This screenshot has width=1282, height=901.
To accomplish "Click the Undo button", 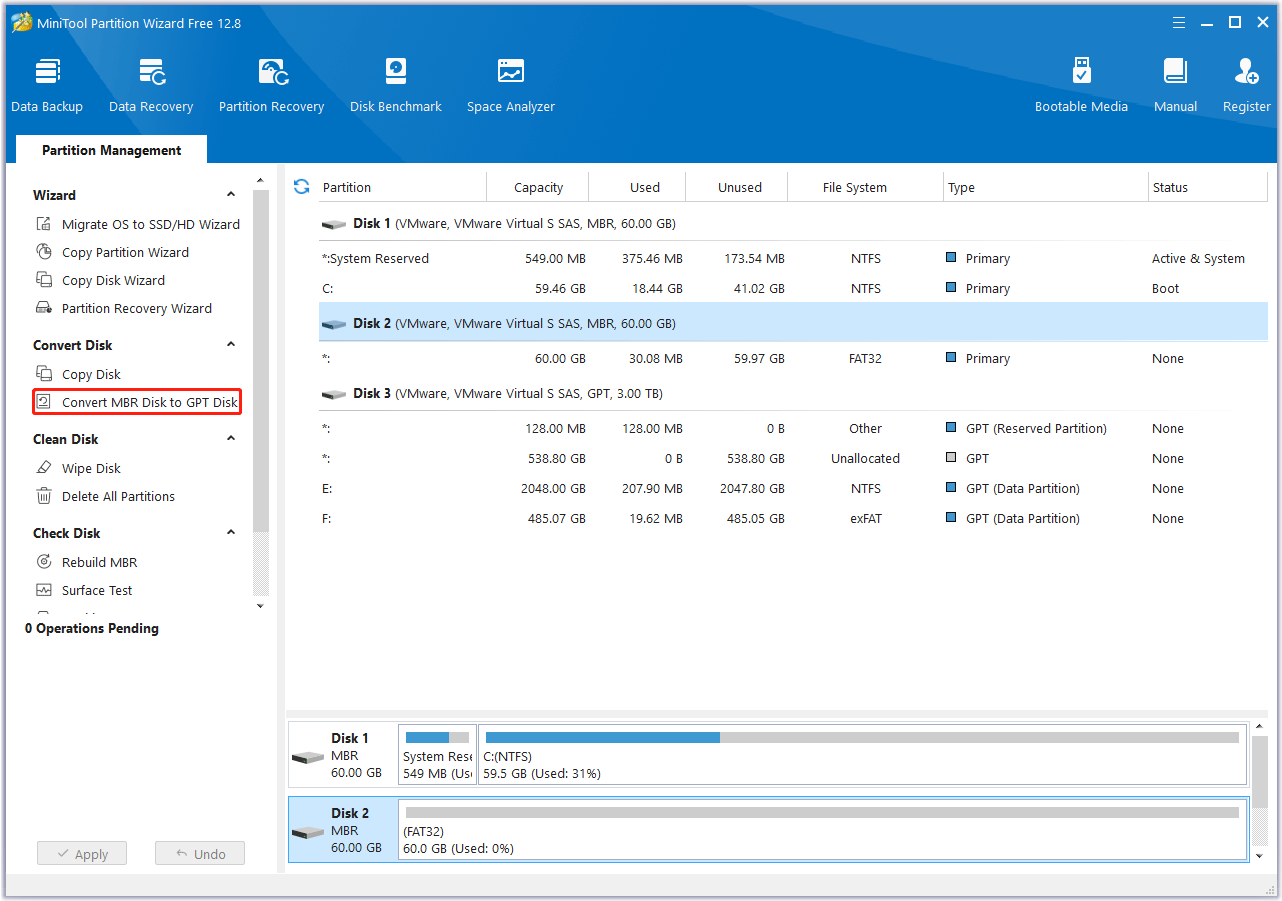I will [x=200, y=854].
